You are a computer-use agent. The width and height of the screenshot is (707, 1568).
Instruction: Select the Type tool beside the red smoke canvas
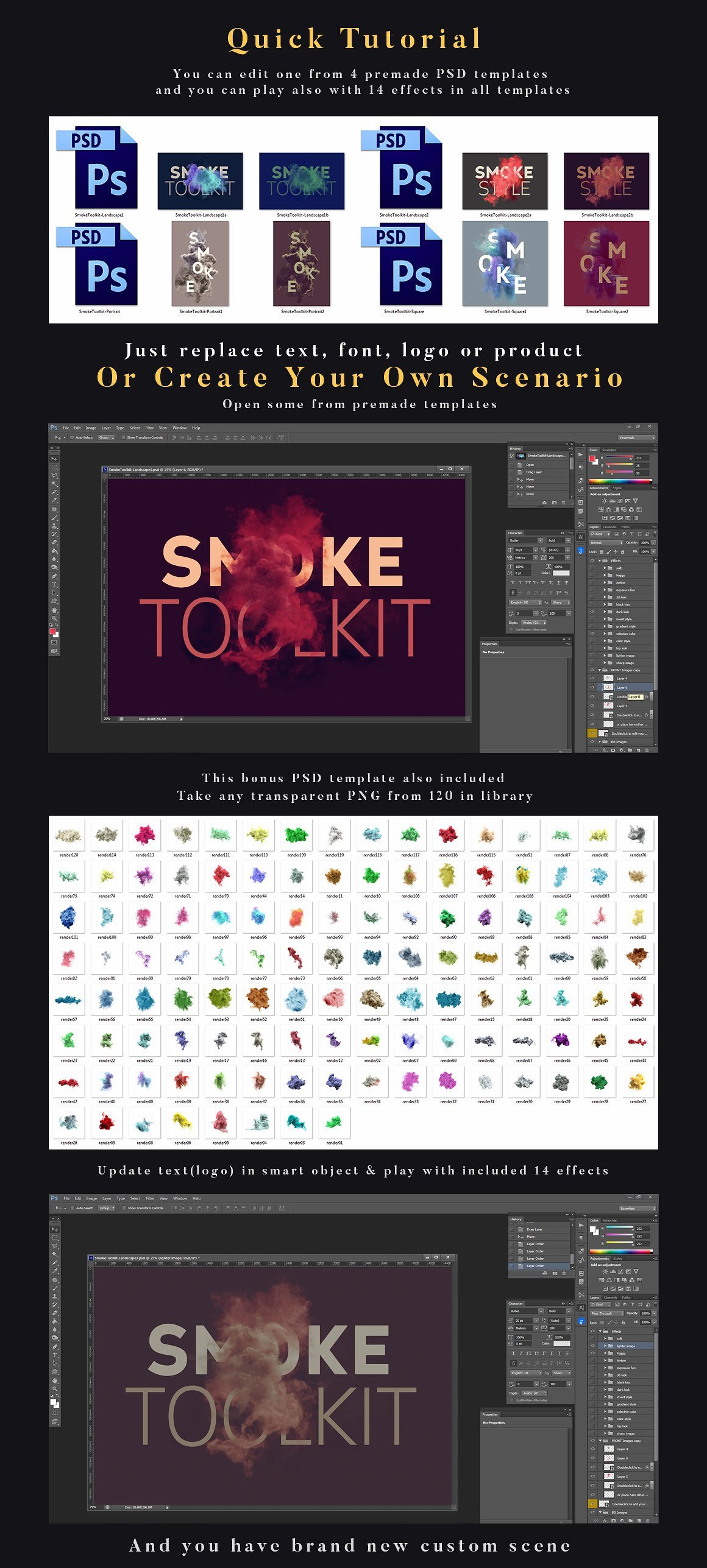click(54, 584)
